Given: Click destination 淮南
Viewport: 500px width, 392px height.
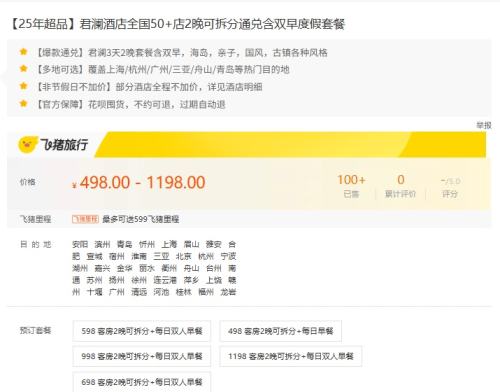Looking at the screenshot, I should coord(139,256).
